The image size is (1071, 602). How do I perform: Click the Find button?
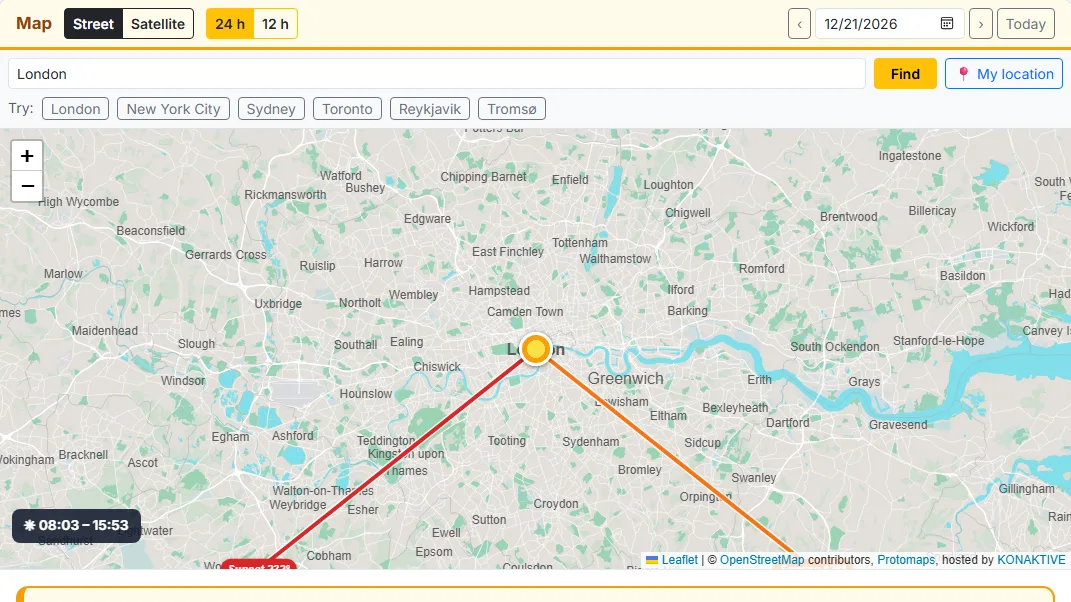(x=905, y=74)
